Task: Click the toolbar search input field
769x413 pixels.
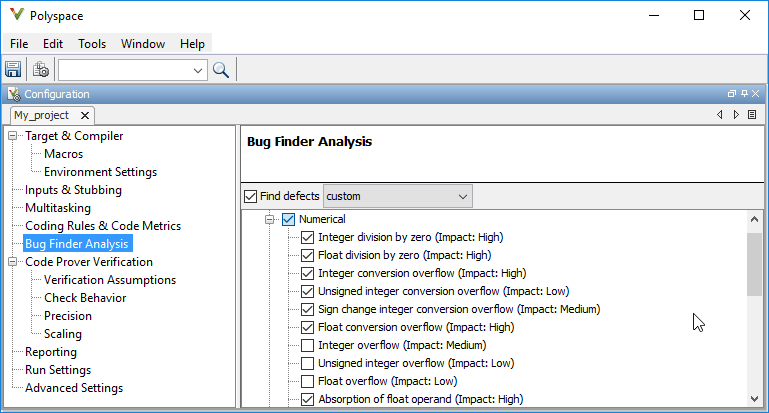Action: click(123, 69)
